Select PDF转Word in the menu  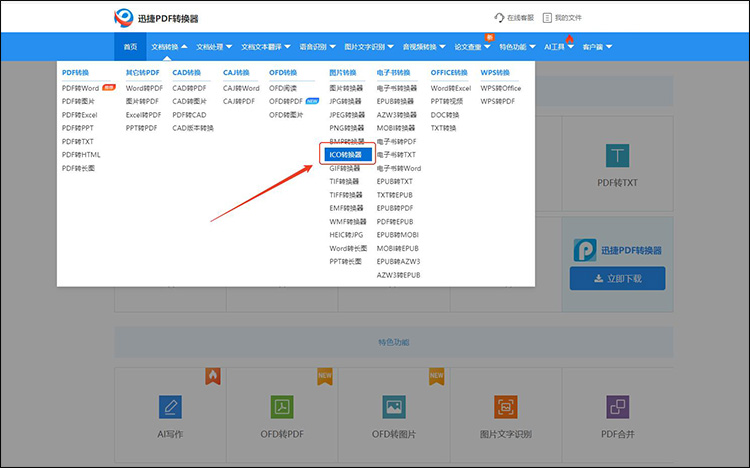[x=80, y=88]
